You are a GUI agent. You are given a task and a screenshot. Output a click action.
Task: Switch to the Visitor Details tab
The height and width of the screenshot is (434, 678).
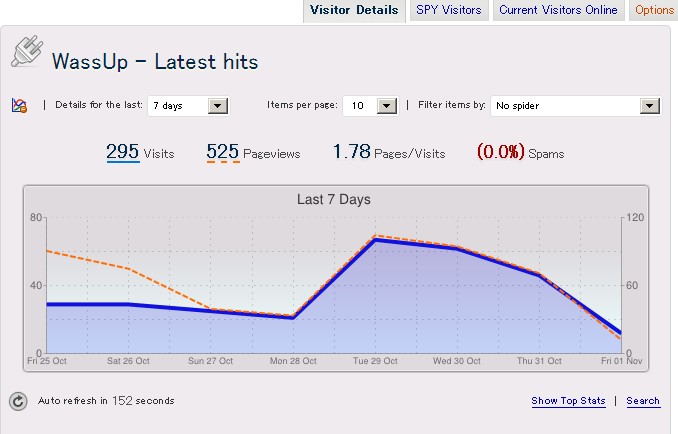tap(354, 10)
